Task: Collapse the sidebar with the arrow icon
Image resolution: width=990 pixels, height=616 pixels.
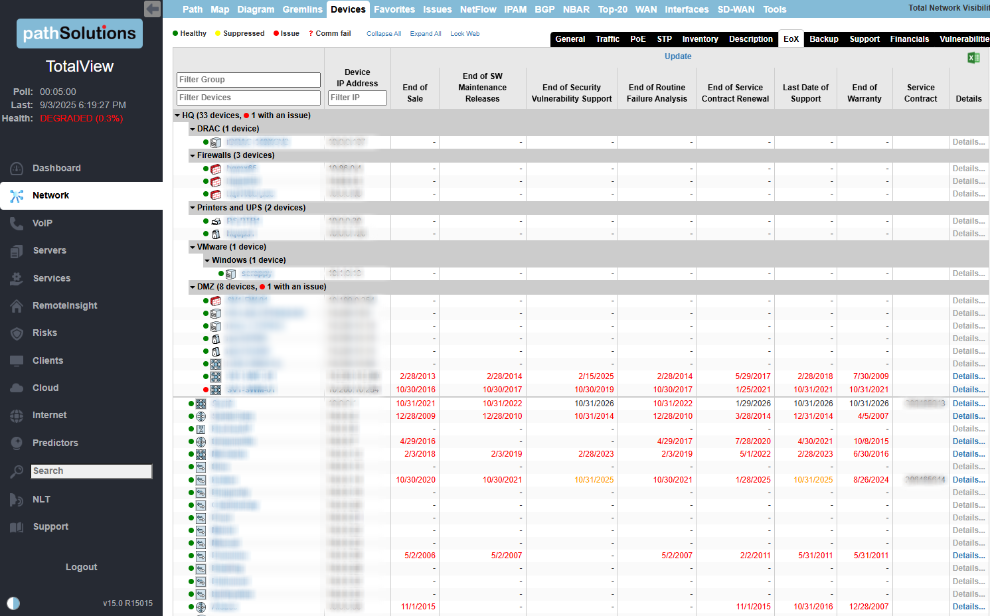Action: [x=152, y=8]
